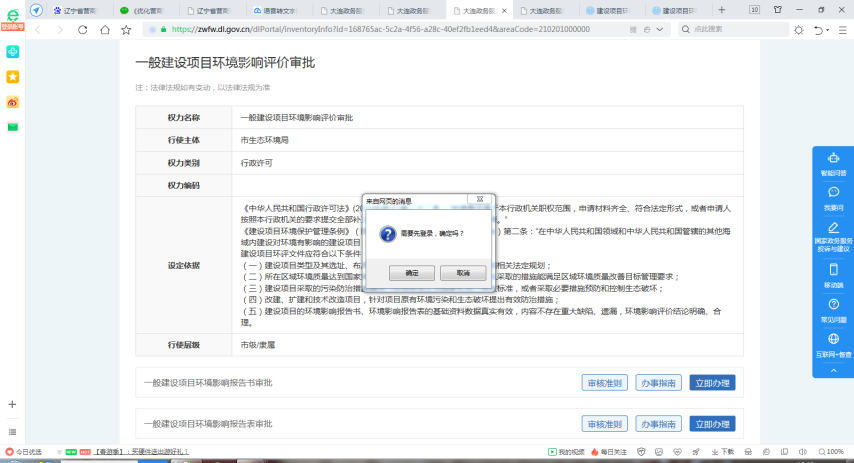Open the skin shirt icon

(778, 10)
